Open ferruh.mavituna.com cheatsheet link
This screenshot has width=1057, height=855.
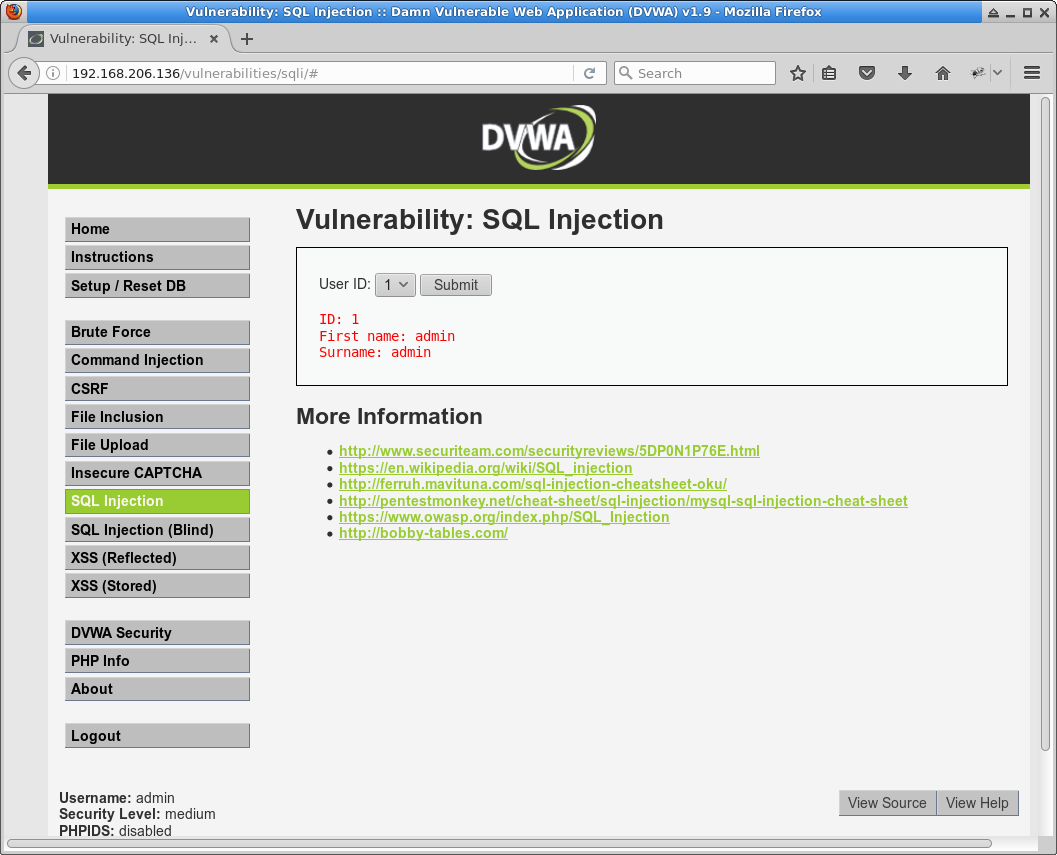533,484
